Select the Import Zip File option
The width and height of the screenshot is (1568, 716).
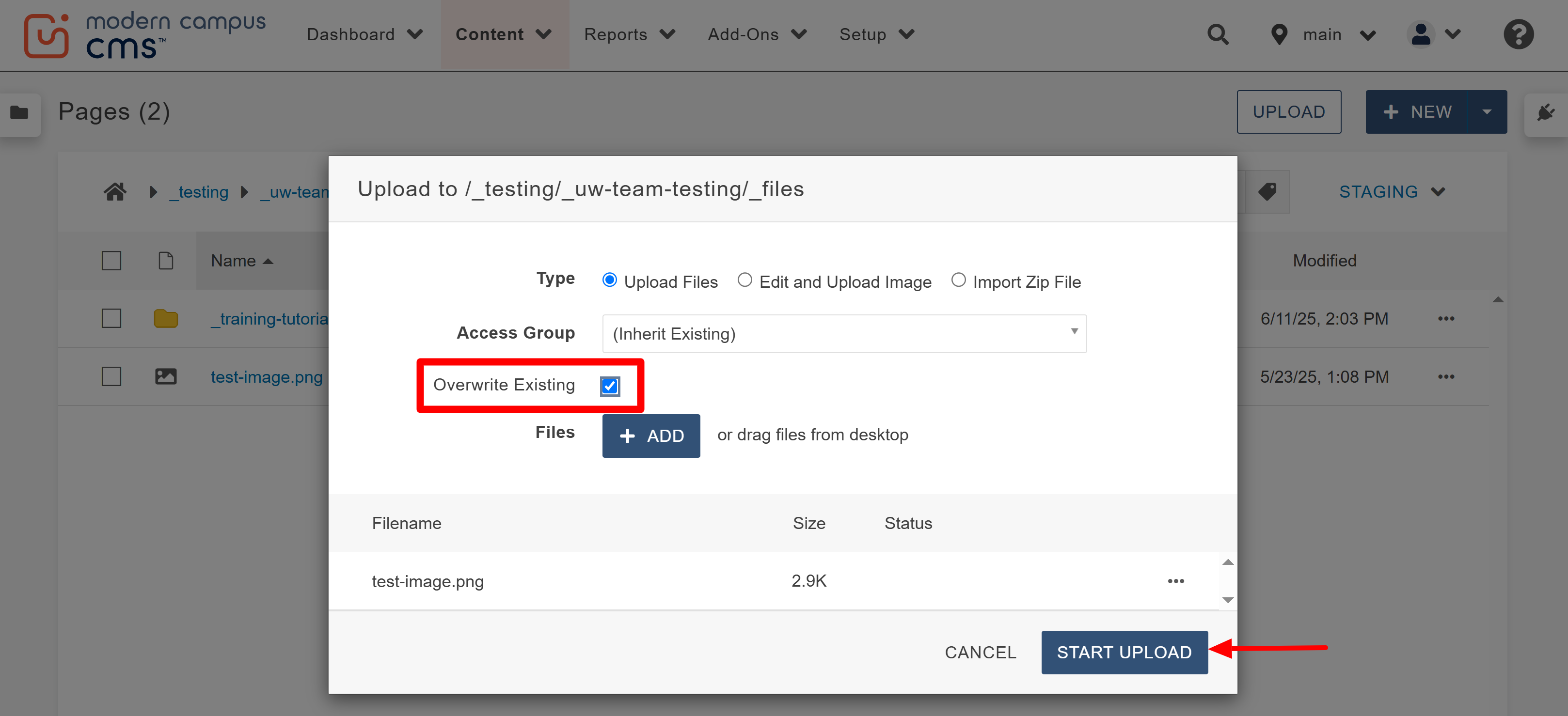958,280
